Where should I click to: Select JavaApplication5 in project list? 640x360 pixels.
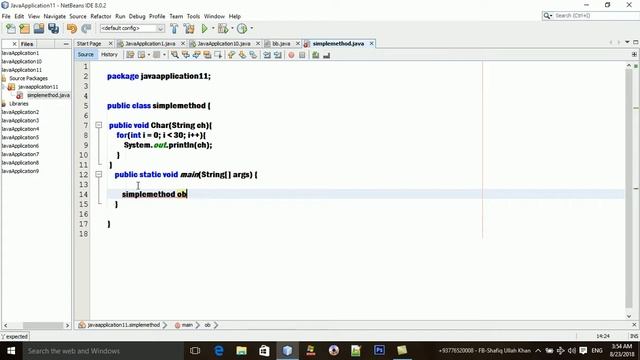click(20, 137)
